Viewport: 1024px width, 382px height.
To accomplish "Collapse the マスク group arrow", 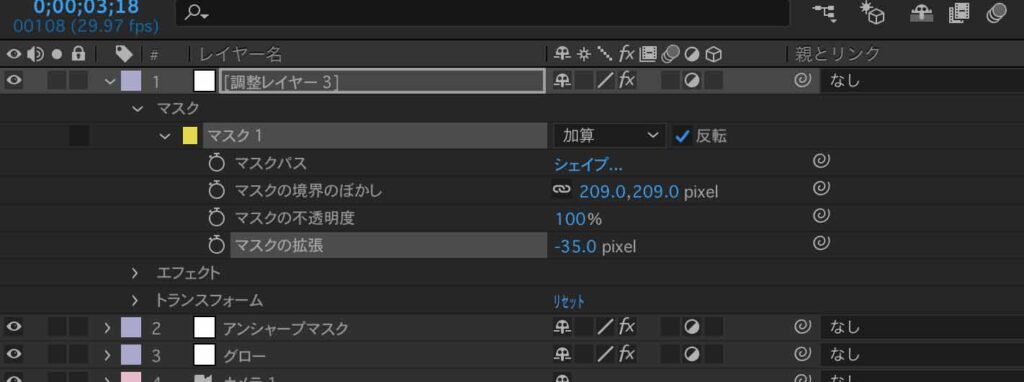I will click(x=137, y=108).
